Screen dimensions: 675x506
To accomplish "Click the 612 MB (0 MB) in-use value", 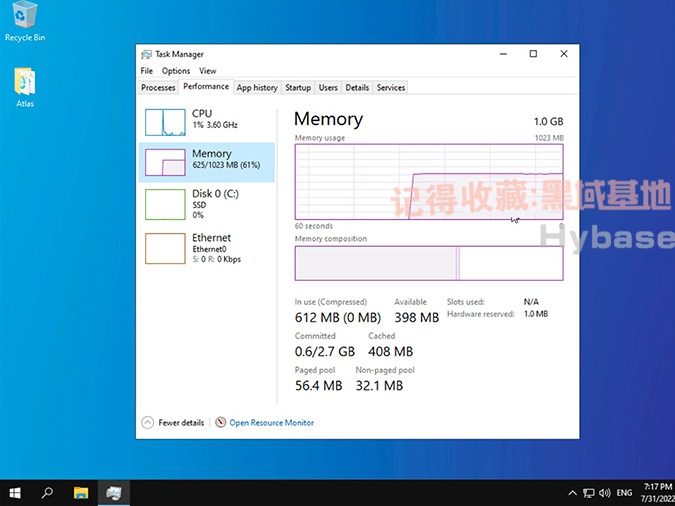I will [338, 317].
